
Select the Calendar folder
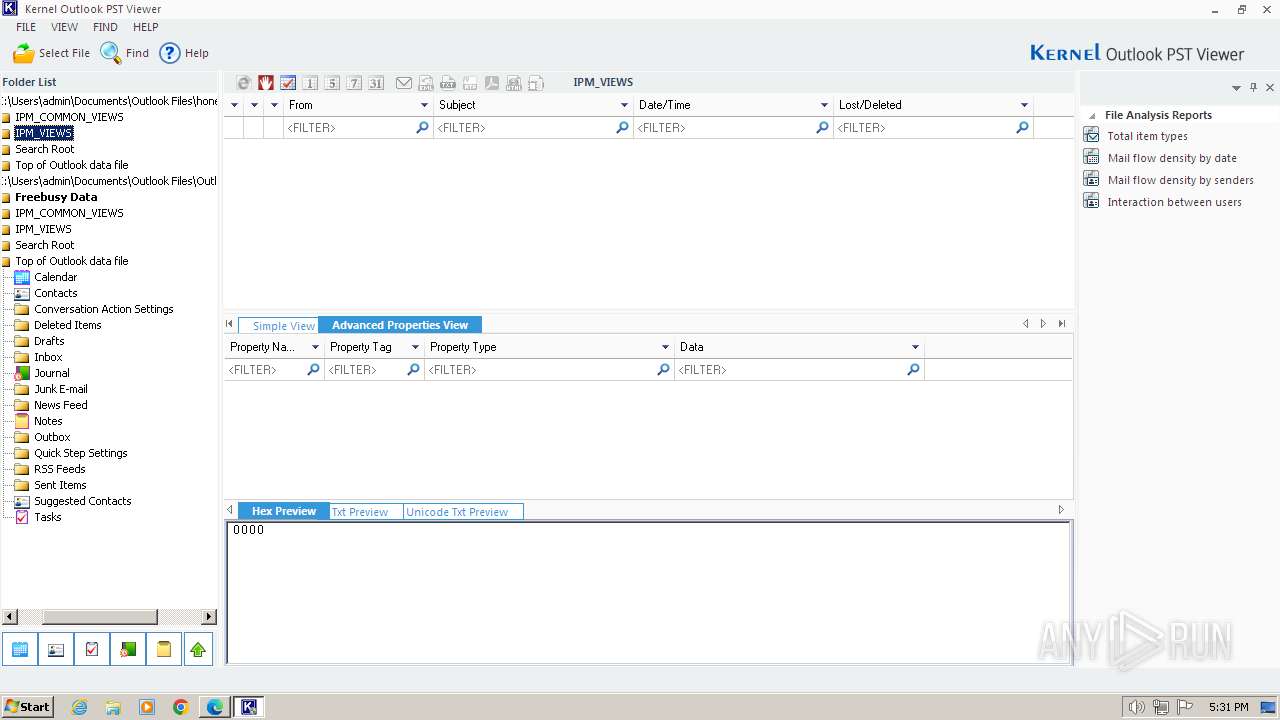coord(55,277)
